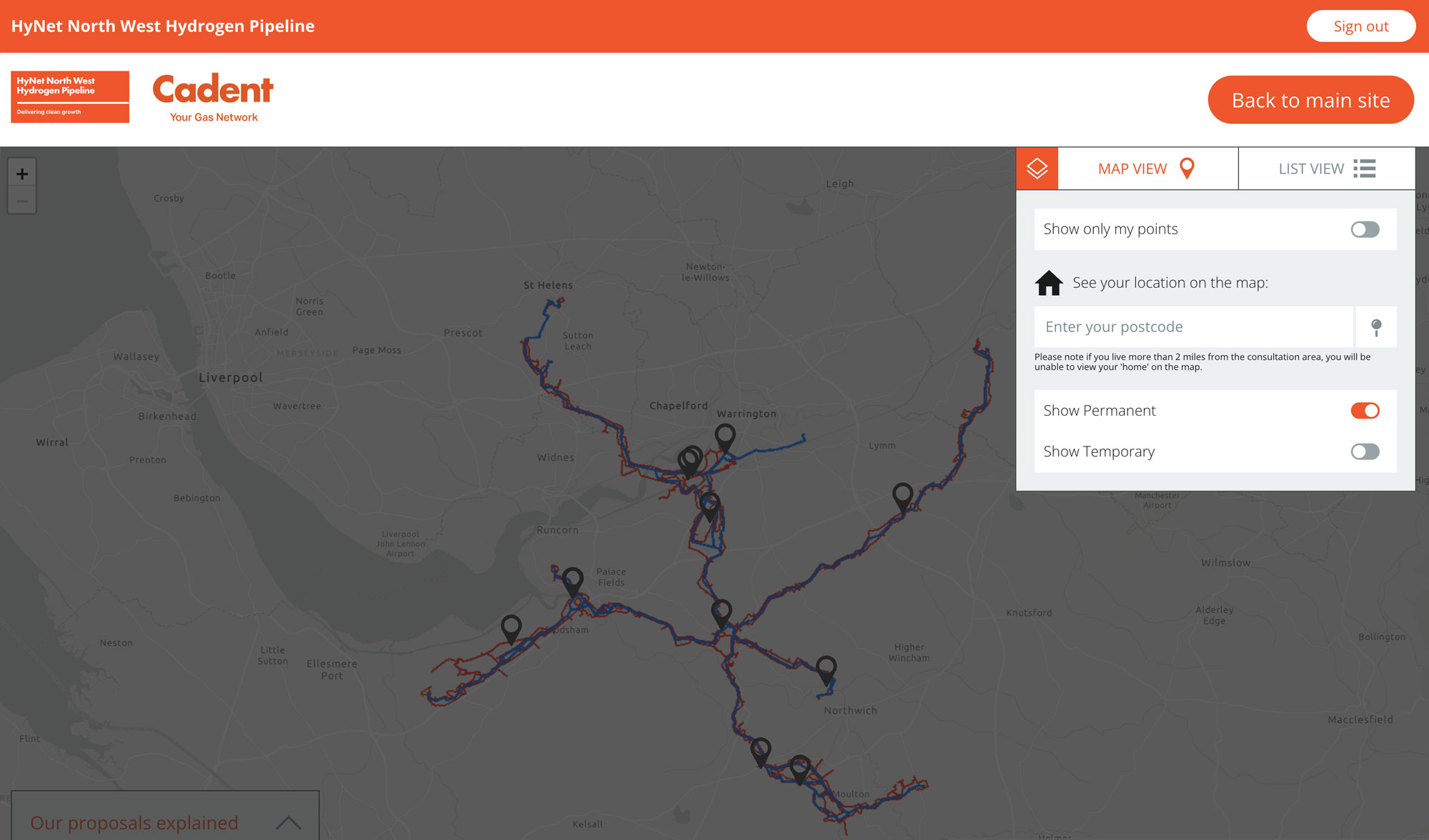Switch to MAP VIEW tab
Image resolution: width=1429 pixels, height=840 pixels.
tap(1147, 169)
